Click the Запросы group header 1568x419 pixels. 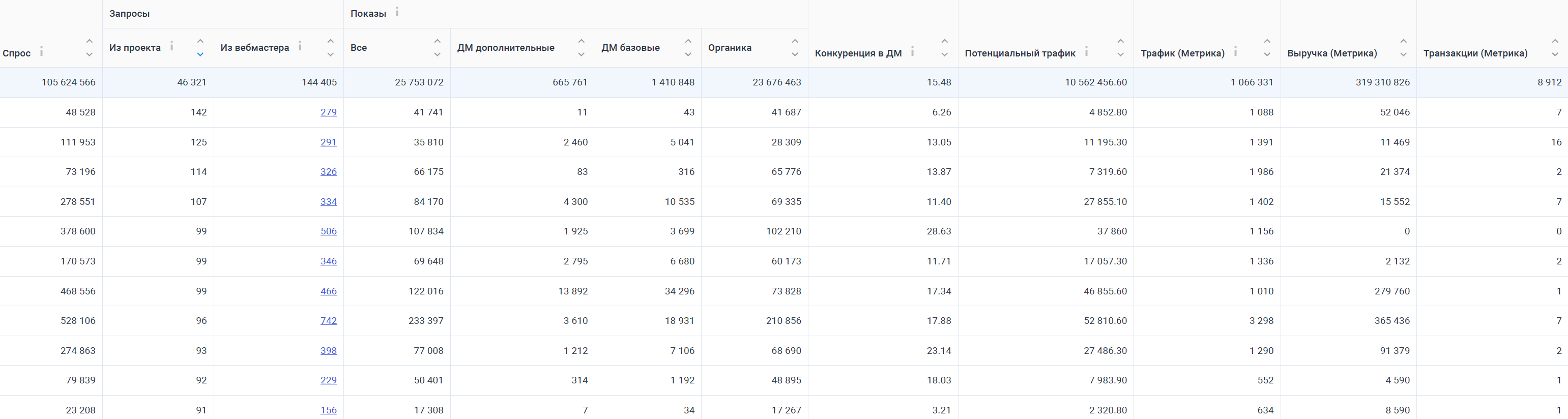pos(130,13)
